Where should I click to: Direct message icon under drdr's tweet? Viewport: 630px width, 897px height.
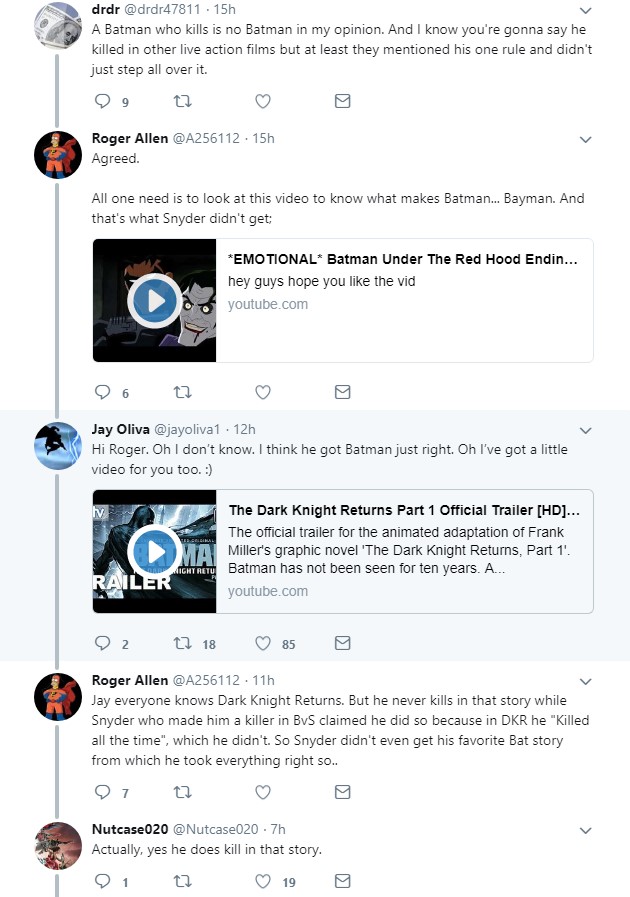342,101
